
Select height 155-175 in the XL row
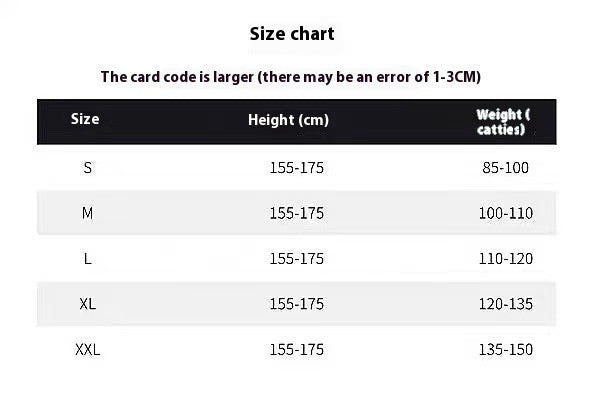pyautogui.click(x=296, y=304)
